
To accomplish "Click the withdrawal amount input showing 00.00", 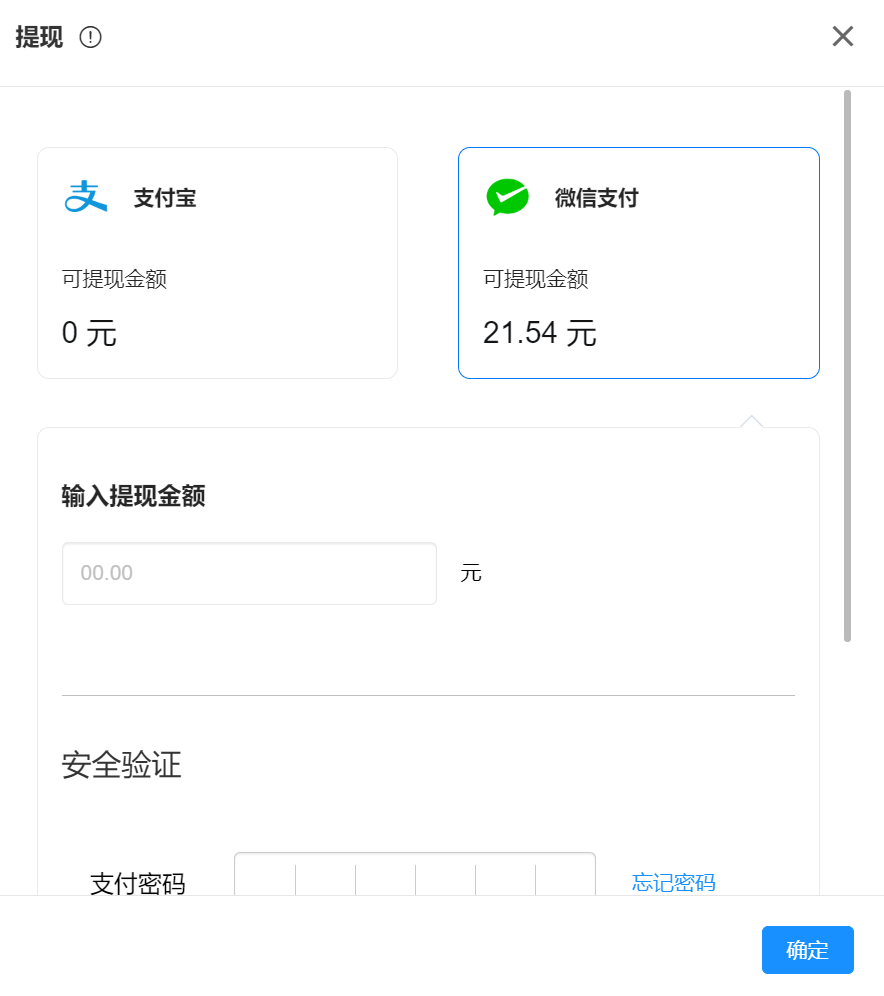I will [x=249, y=573].
